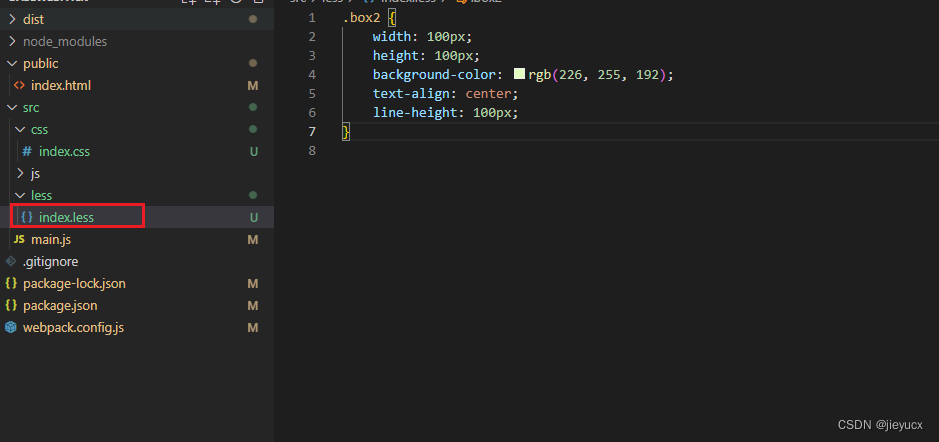Open index.css file name
The height and width of the screenshot is (442, 939).
65,152
